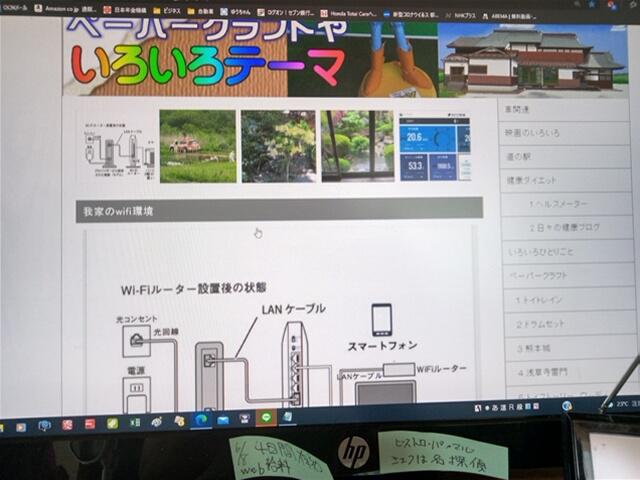Expand the 自動車 bookmarks folder
This screenshot has width=640, height=480.
point(205,12)
